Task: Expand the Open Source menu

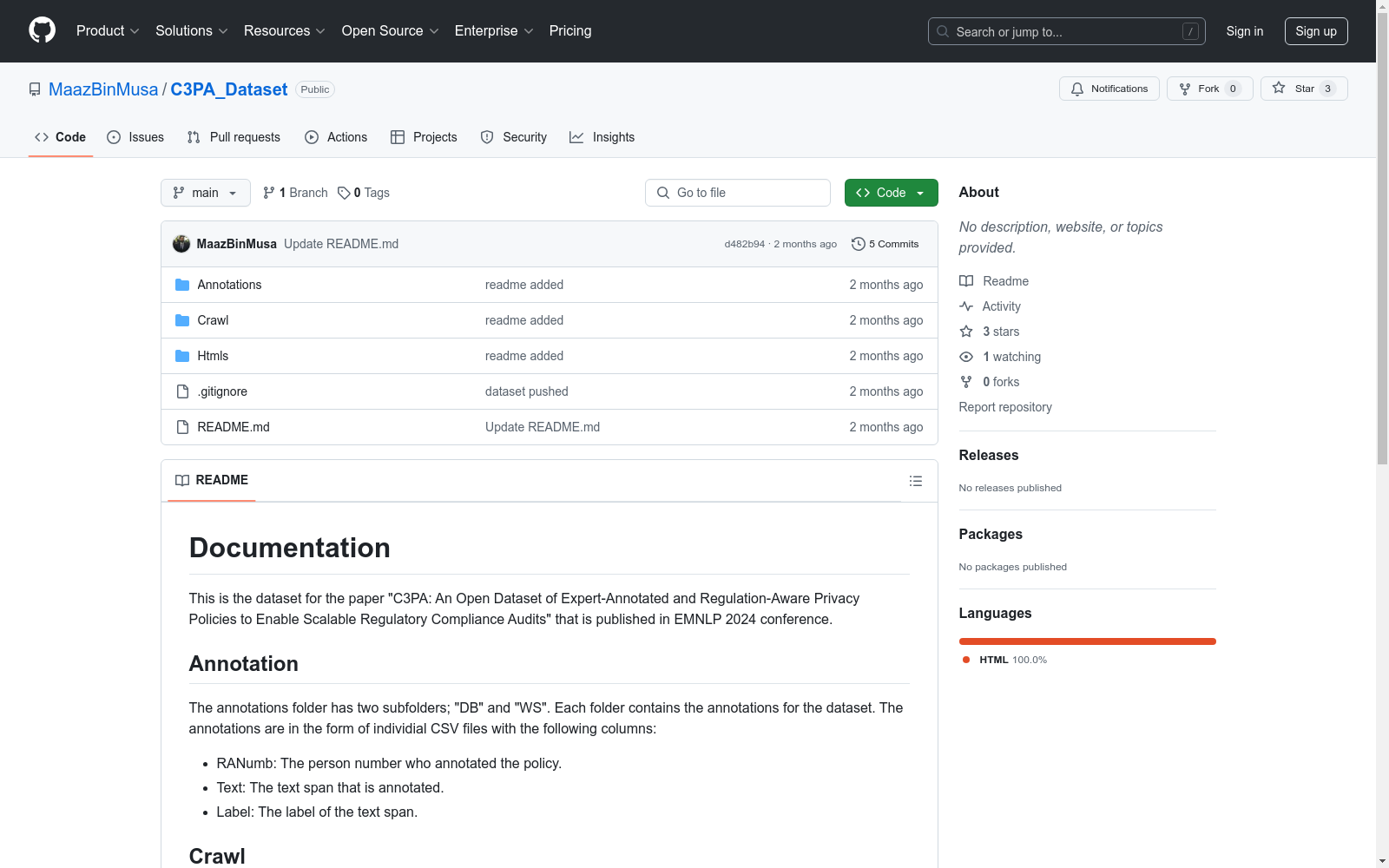Action: click(x=391, y=30)
